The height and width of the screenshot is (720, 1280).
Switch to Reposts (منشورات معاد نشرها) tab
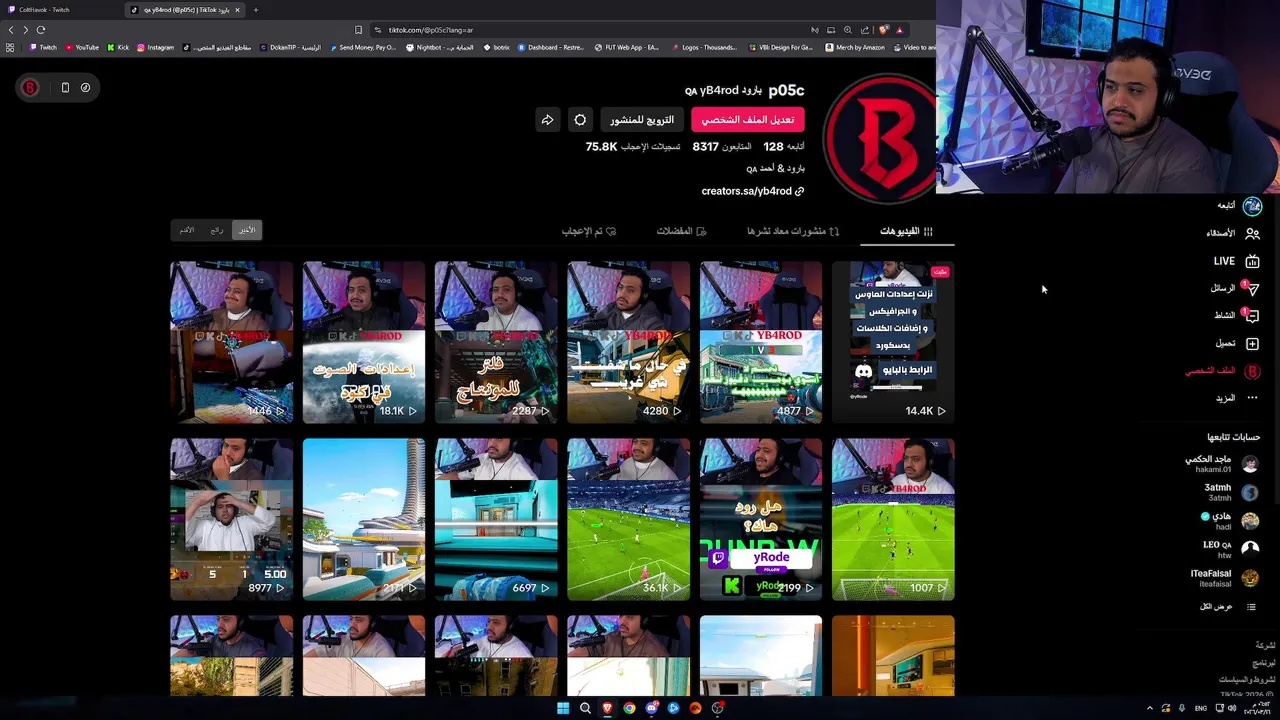[x=793, y=231]
